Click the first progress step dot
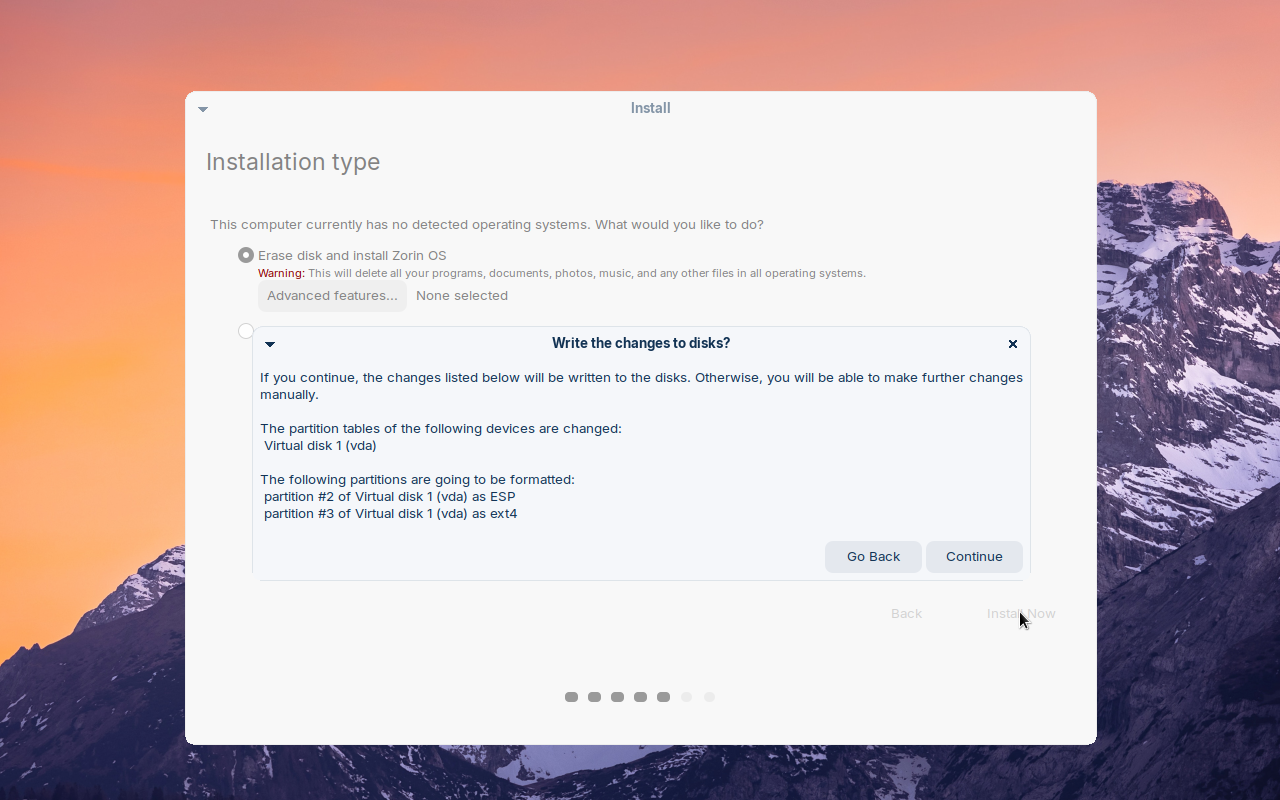The height and width of the screenshot is (800, 1280). click(571, 697)
